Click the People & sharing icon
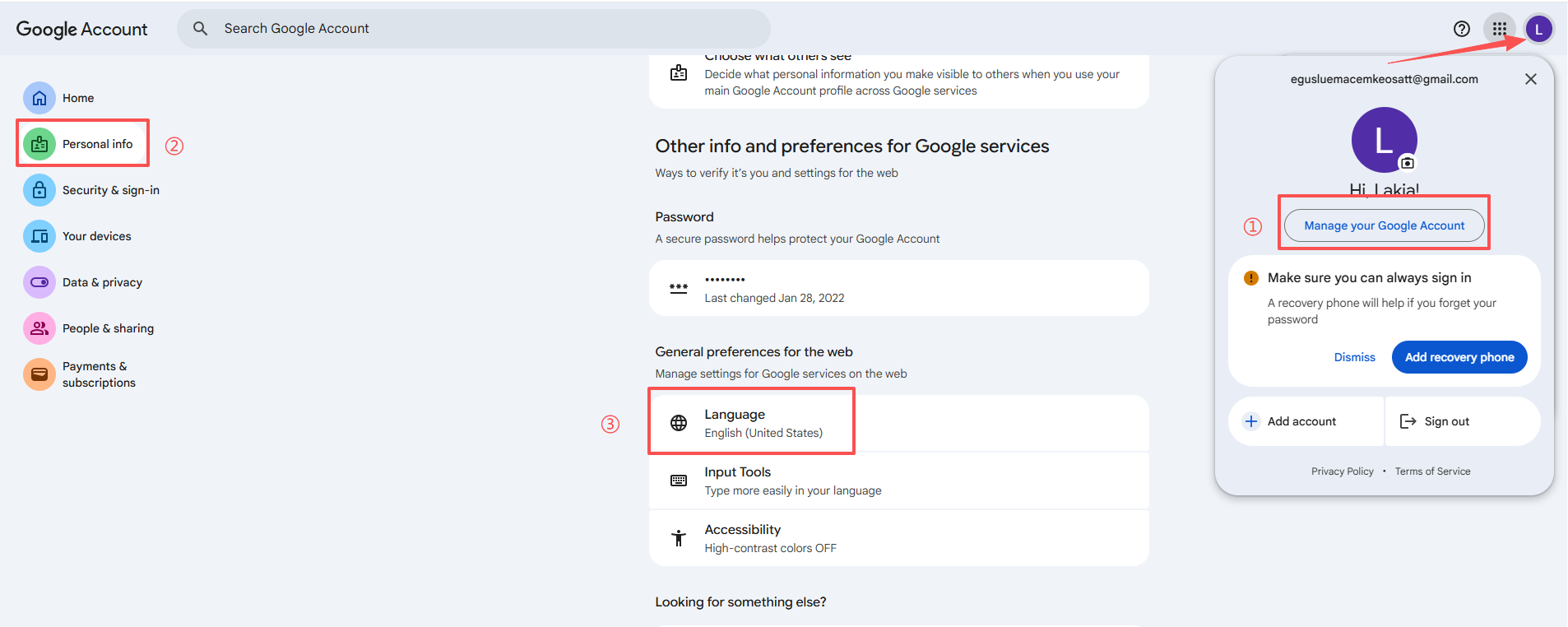 coord(39,328)
